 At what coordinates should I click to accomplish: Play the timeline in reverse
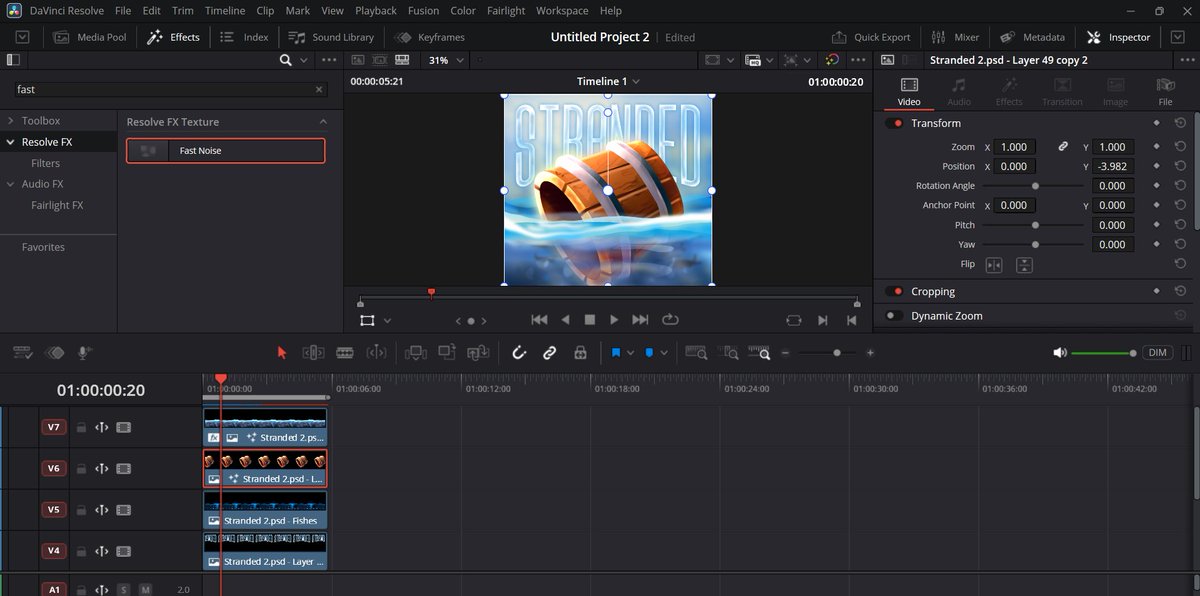point(565,320)
